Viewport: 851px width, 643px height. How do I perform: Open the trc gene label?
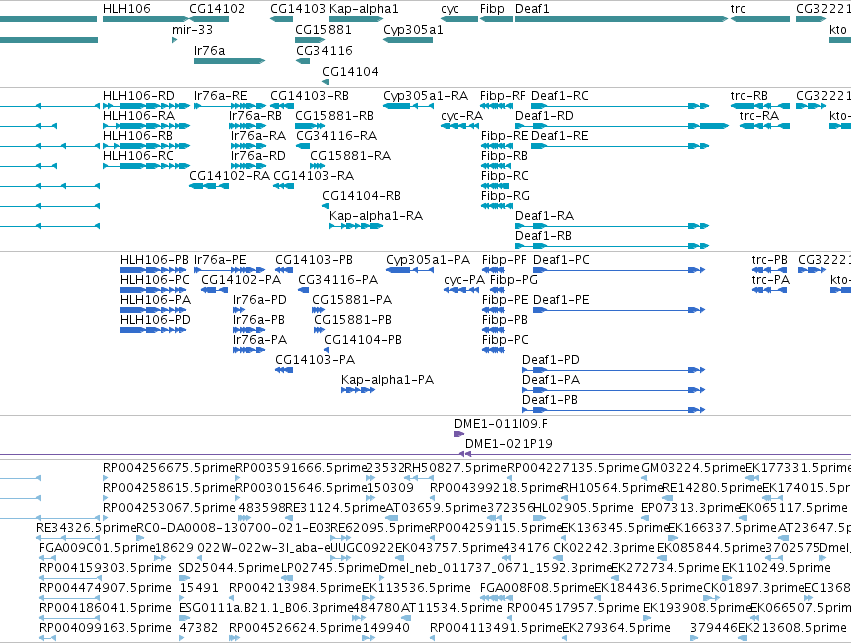pos(738,9)
